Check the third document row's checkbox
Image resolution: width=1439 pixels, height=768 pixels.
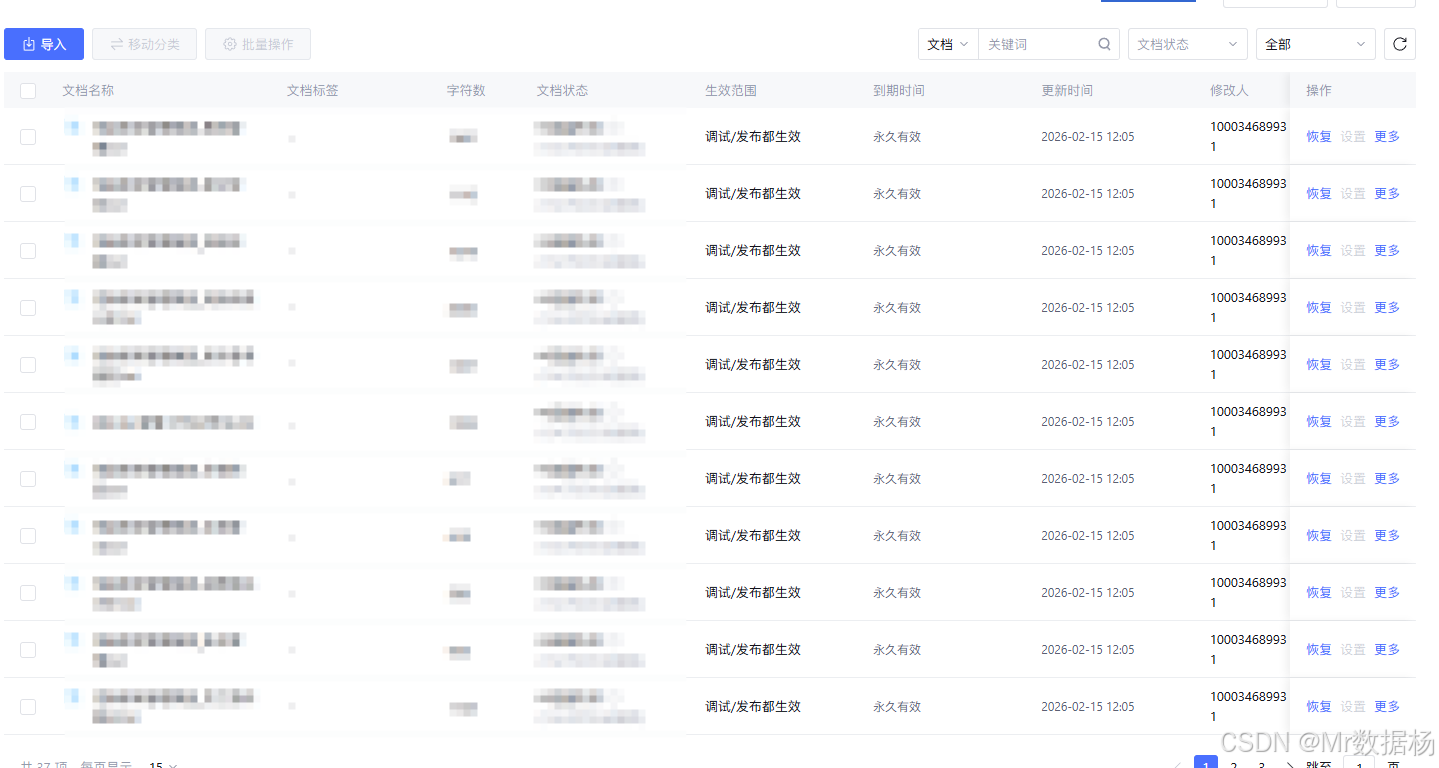click(x=28, y=251)
